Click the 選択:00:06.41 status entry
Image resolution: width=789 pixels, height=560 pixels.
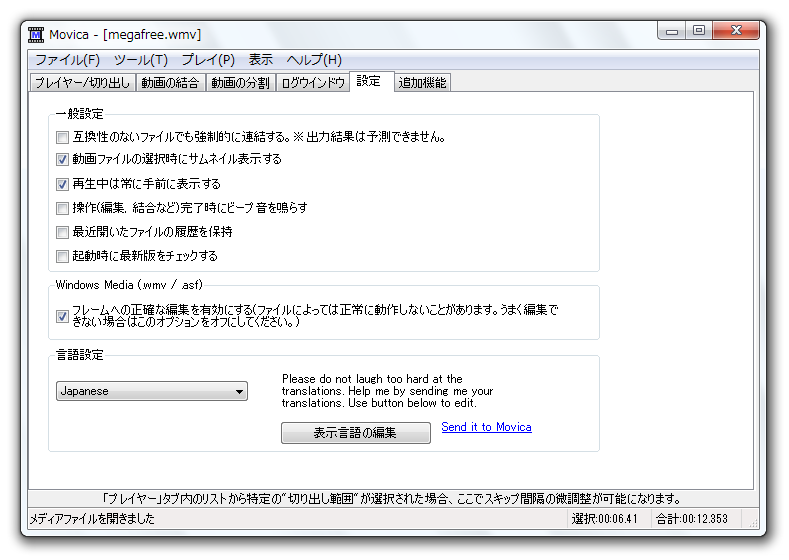click(x=605, y=519)
